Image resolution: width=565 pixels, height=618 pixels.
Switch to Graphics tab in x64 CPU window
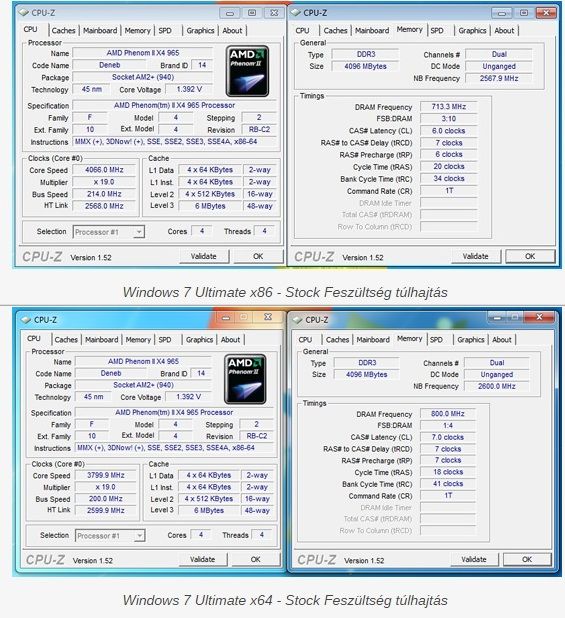pos(199,339)
